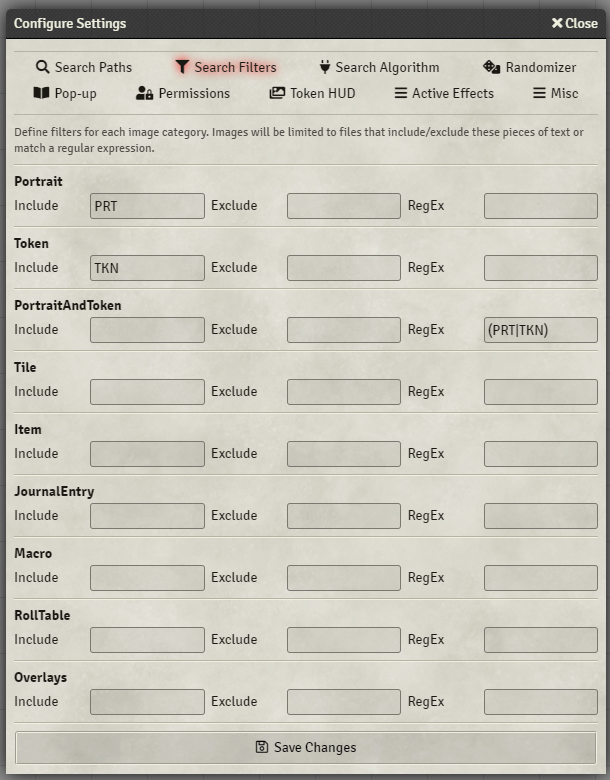Viewport: 610px width, 780px height.
Task: Click the Tile Include field
Action: coord(147,392)
